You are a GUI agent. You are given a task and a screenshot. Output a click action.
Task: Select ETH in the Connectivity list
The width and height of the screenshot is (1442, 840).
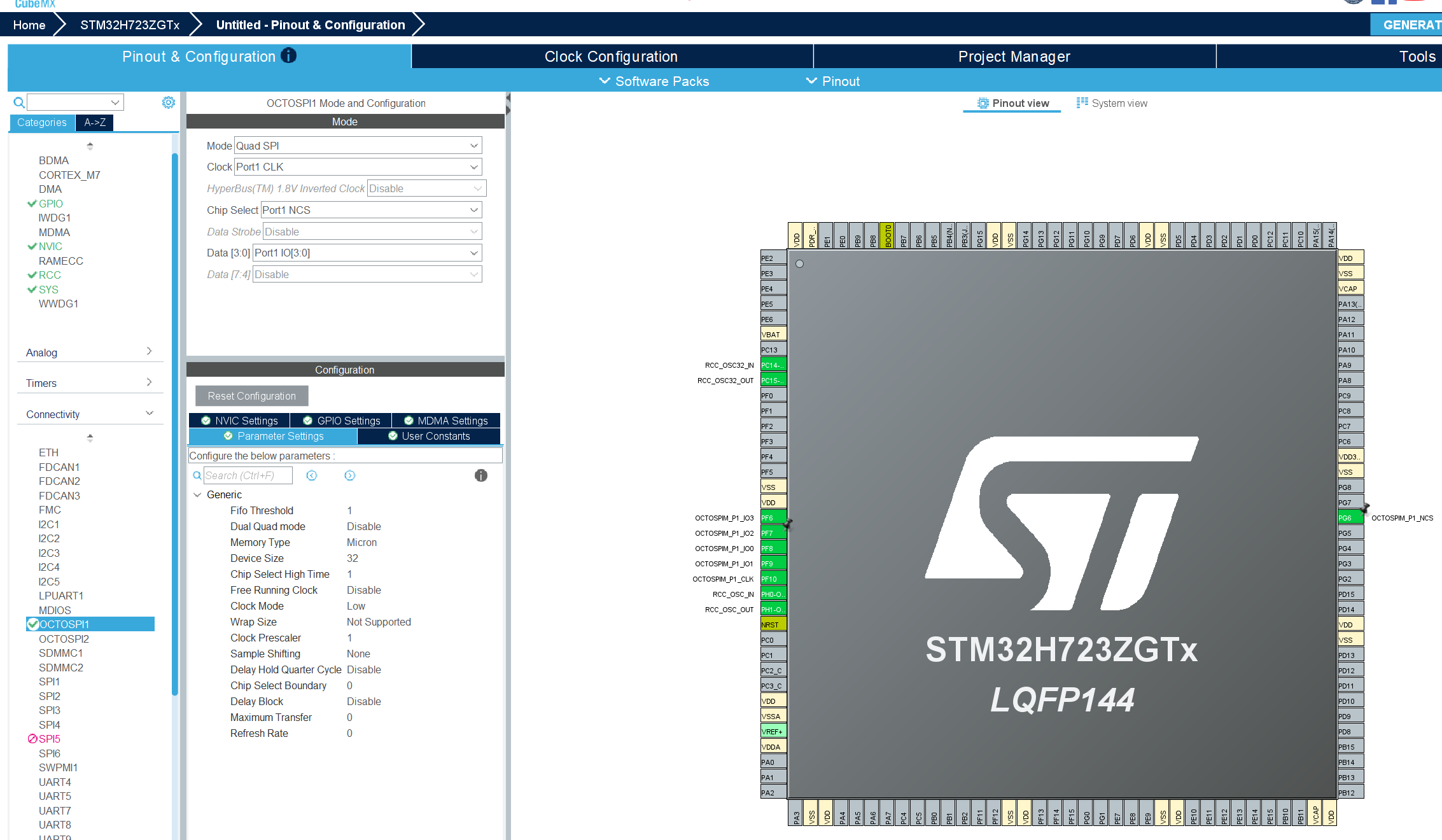(x=48, y=452)
